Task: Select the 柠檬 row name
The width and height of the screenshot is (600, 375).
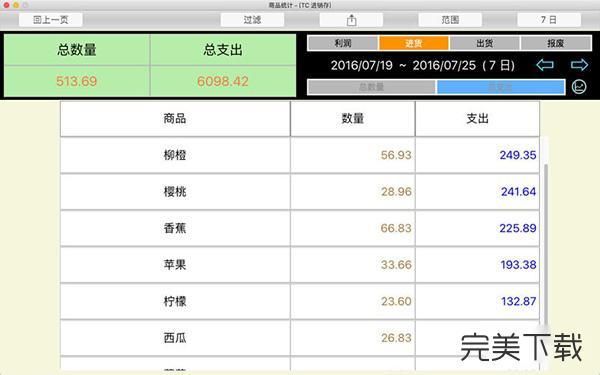Action: tap(175, 301)
